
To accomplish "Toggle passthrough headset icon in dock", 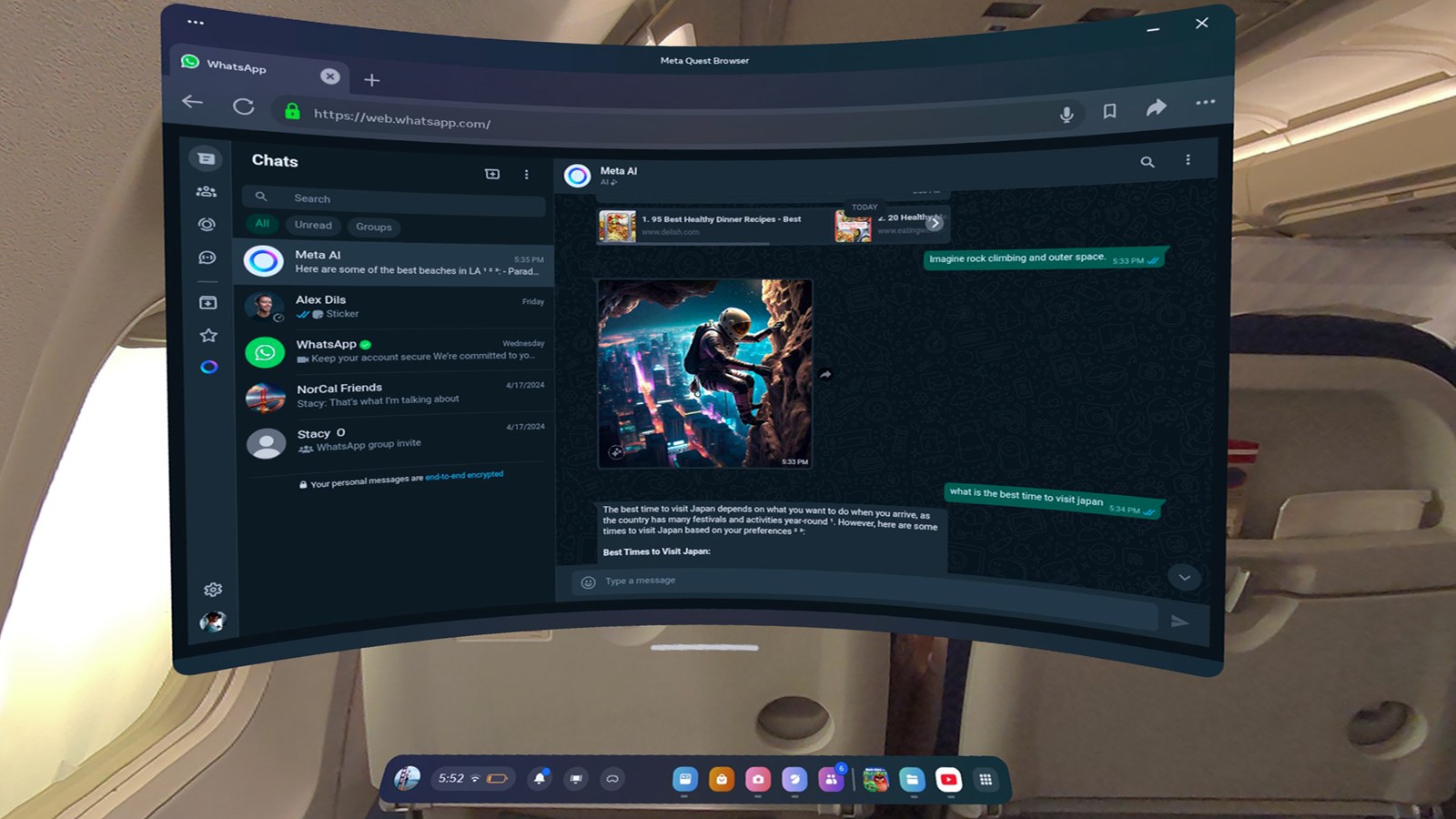I will coord(612,779).
